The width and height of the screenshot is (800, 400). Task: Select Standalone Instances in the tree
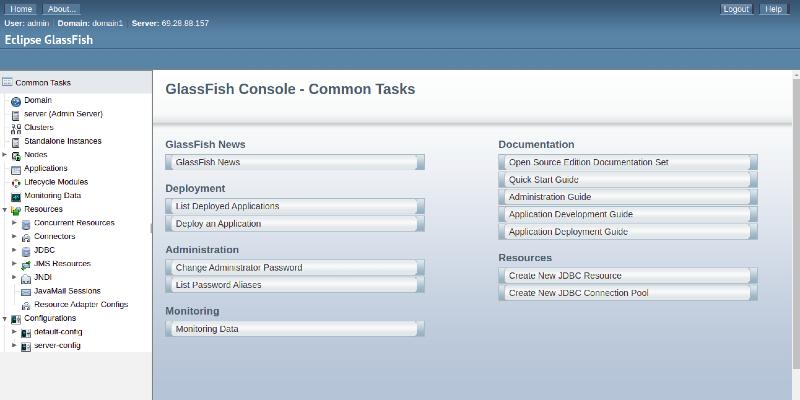63,141
